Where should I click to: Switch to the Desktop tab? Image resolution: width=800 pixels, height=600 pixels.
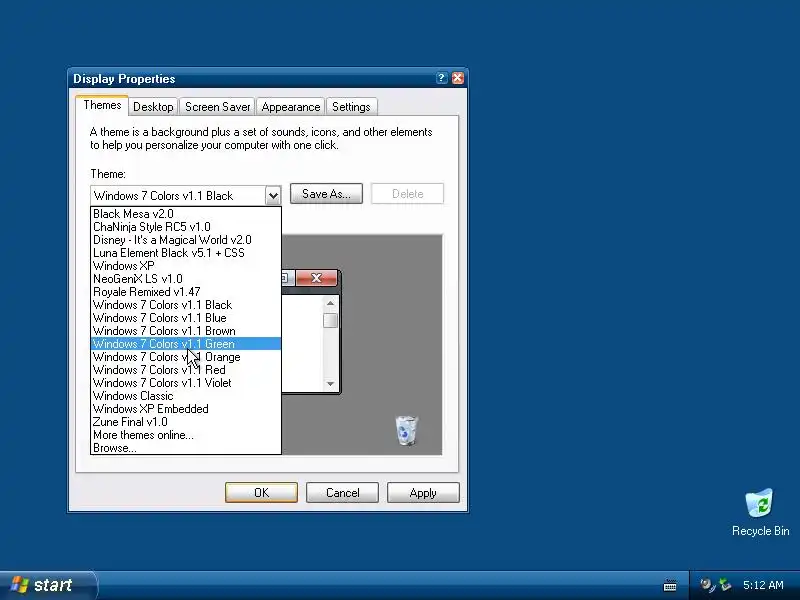coord(153,107)
